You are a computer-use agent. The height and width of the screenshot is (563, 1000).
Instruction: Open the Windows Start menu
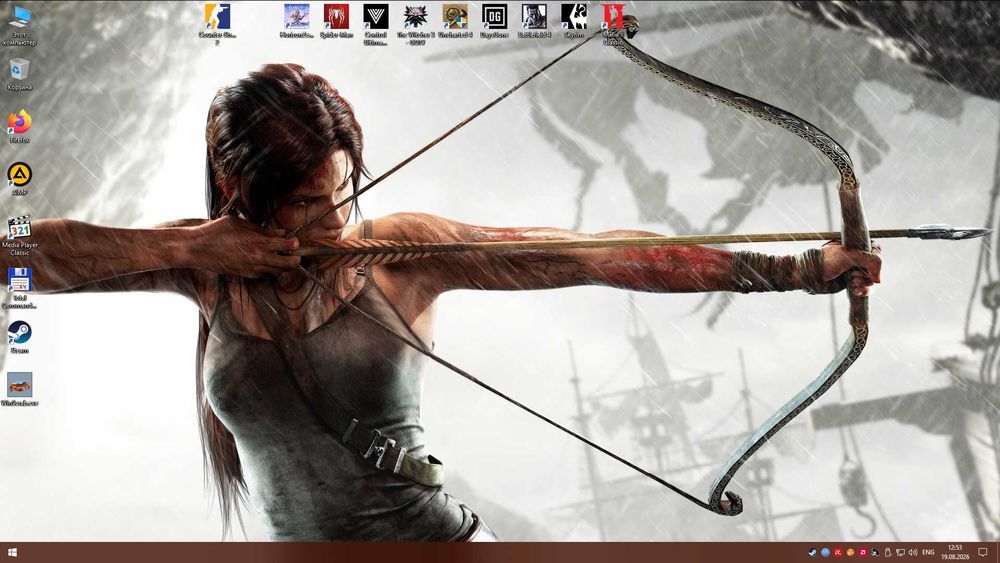[x=11, y=552]
